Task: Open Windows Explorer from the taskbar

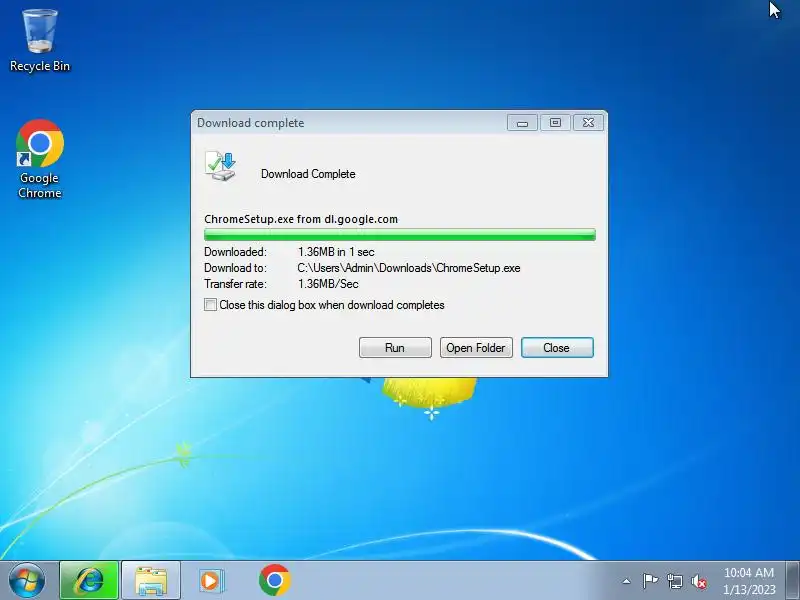Action: (x=151, y=581)
